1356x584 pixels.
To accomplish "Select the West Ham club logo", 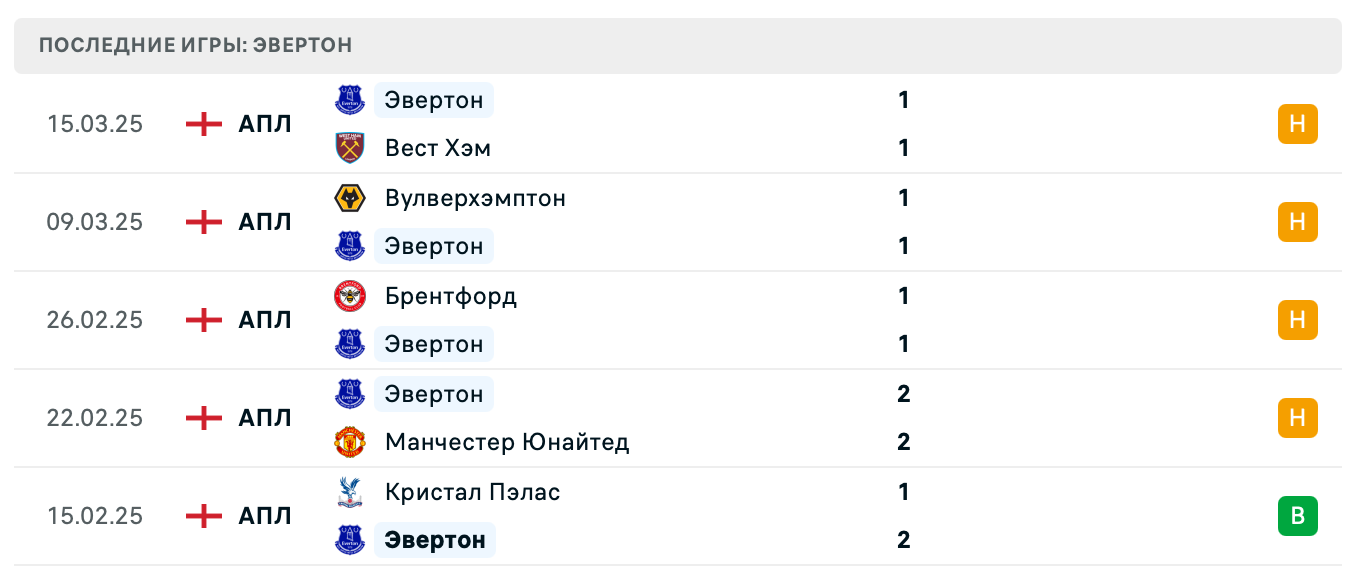I will click(349, 147).
